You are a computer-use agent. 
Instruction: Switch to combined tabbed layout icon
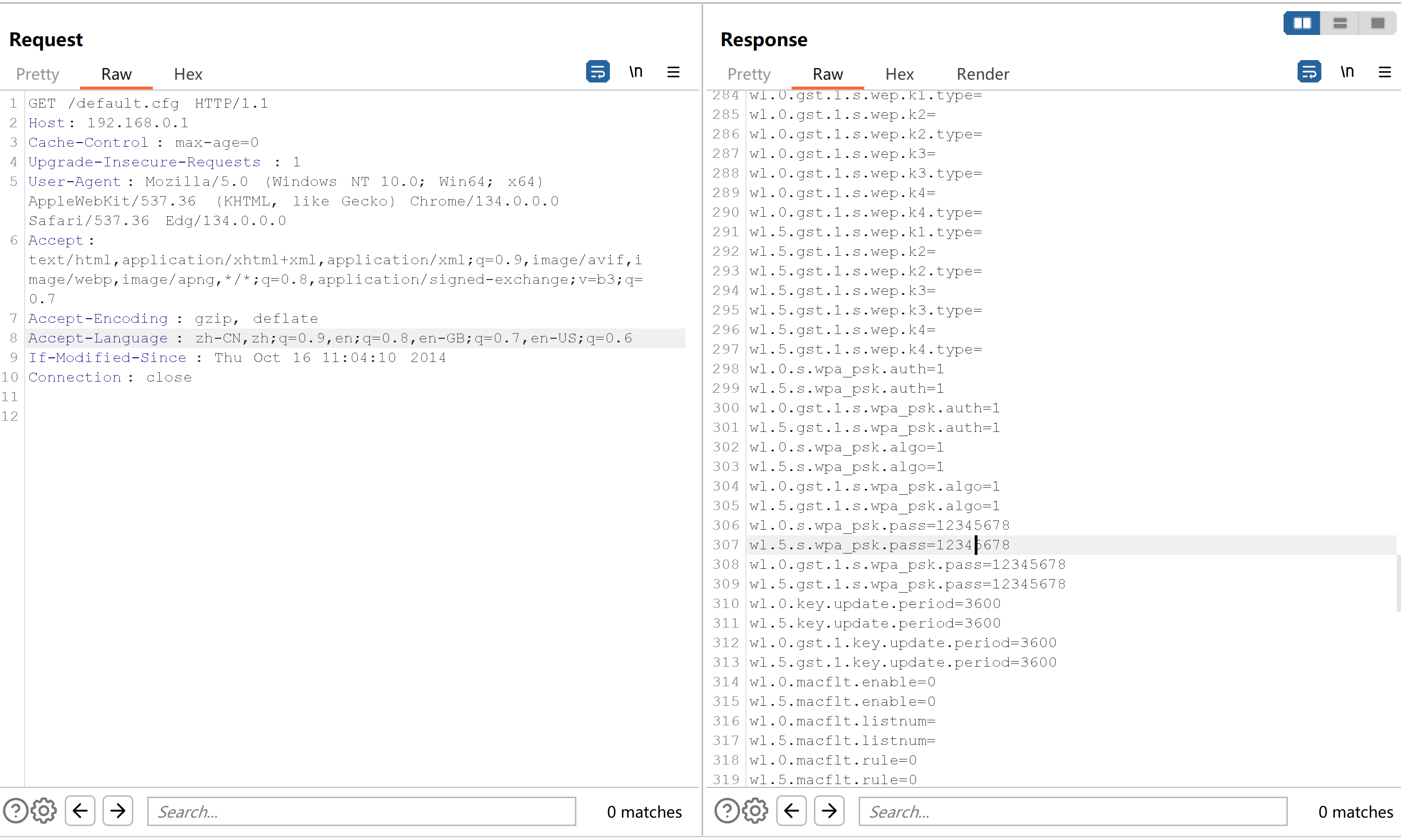(1377, 23)
